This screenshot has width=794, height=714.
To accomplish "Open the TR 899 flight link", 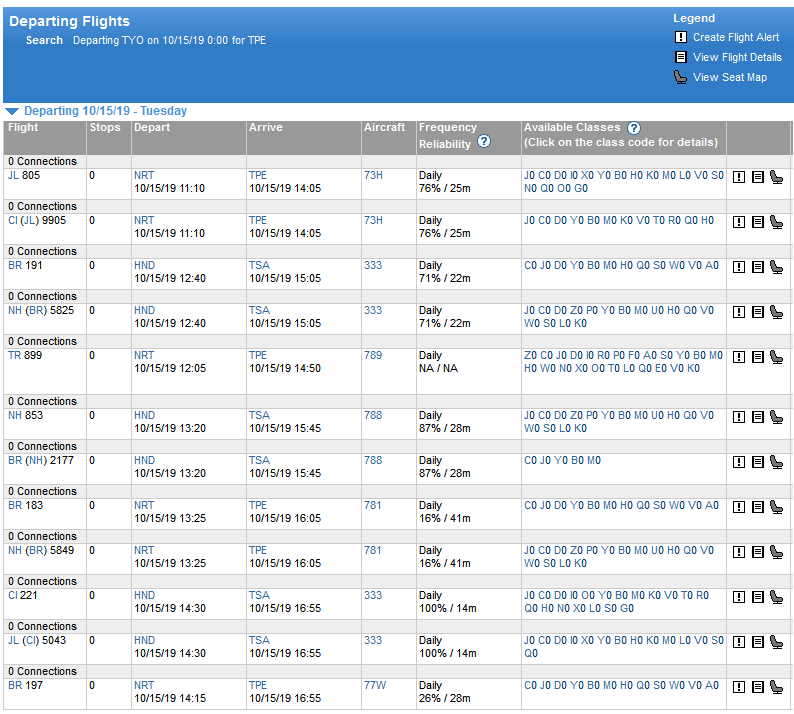I will point(25,355).
